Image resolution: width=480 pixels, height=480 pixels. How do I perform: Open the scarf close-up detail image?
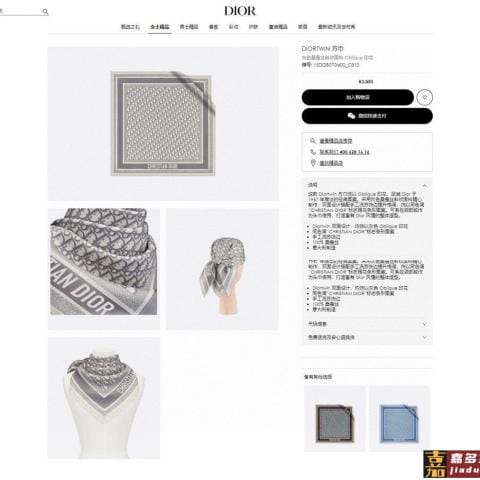point(104,269)
